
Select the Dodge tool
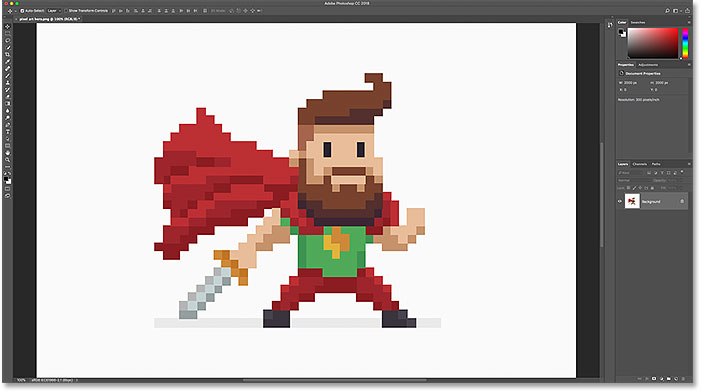coord(8,117)
